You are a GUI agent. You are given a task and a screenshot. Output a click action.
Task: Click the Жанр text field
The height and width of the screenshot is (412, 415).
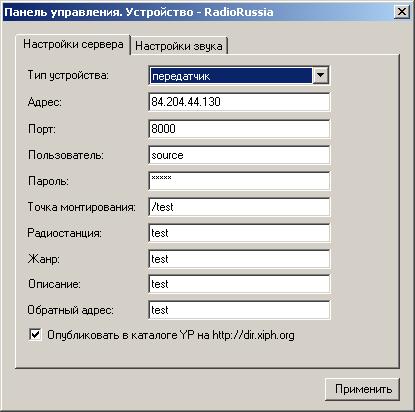(239, 259)
